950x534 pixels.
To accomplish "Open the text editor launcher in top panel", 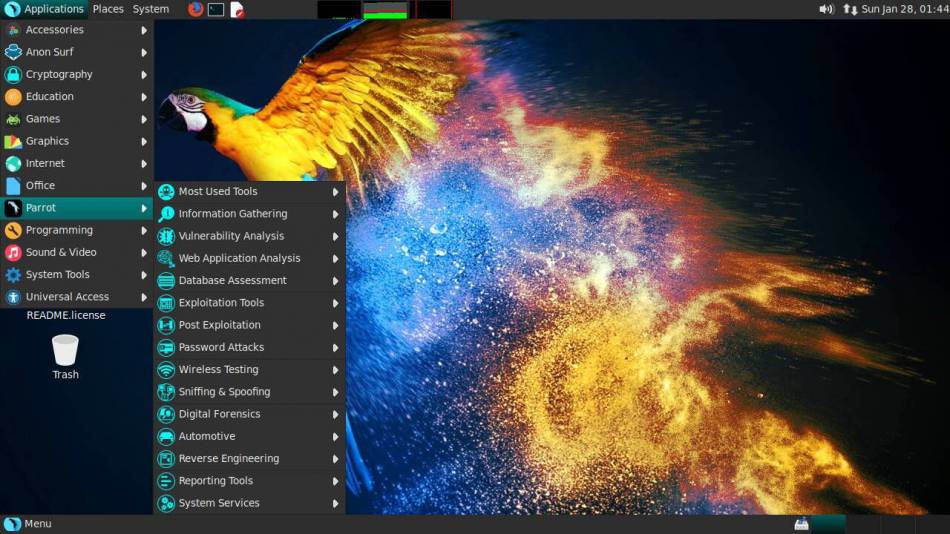I will click(x=237, y=10).
